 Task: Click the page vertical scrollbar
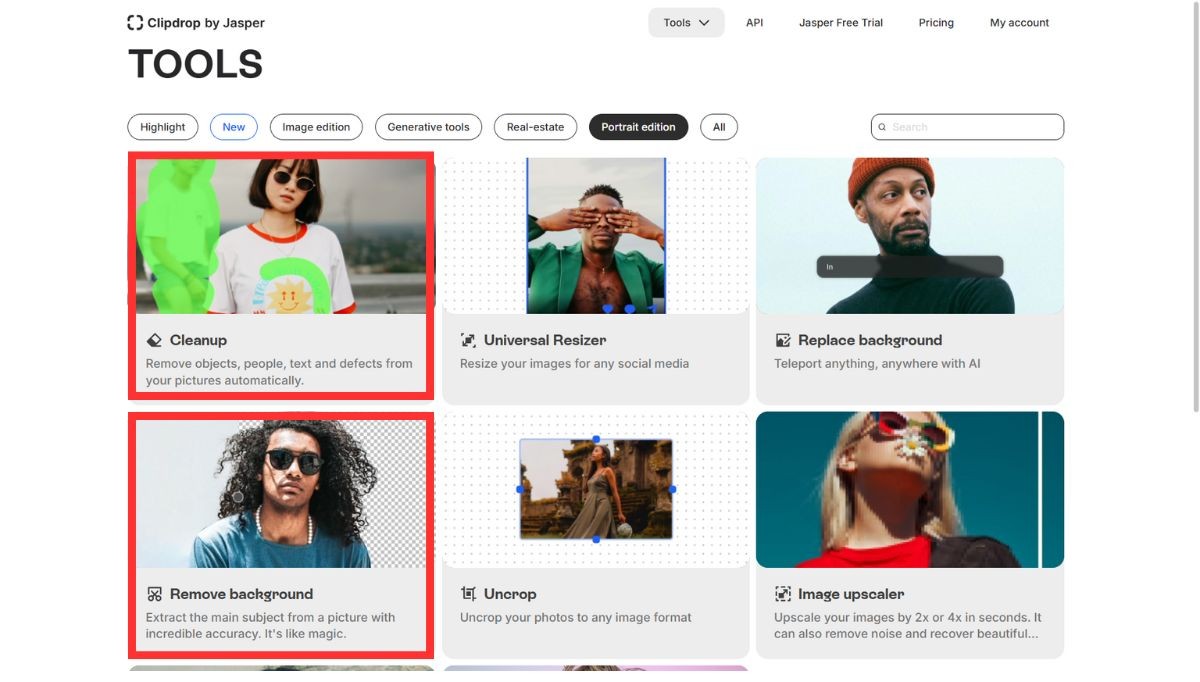[1196, 205]
